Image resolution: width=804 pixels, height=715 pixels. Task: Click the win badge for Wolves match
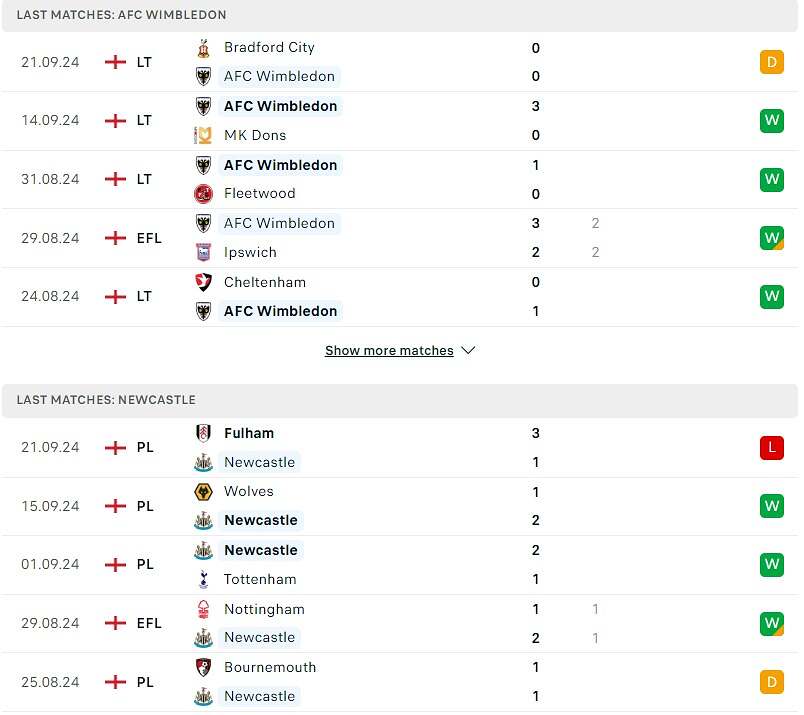click(x=771, y=506)
